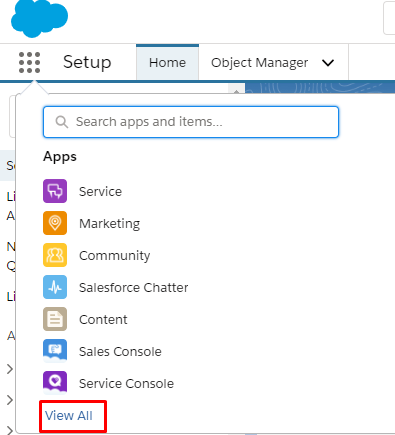Click the Salesforce cloud logo

point(39,18)
